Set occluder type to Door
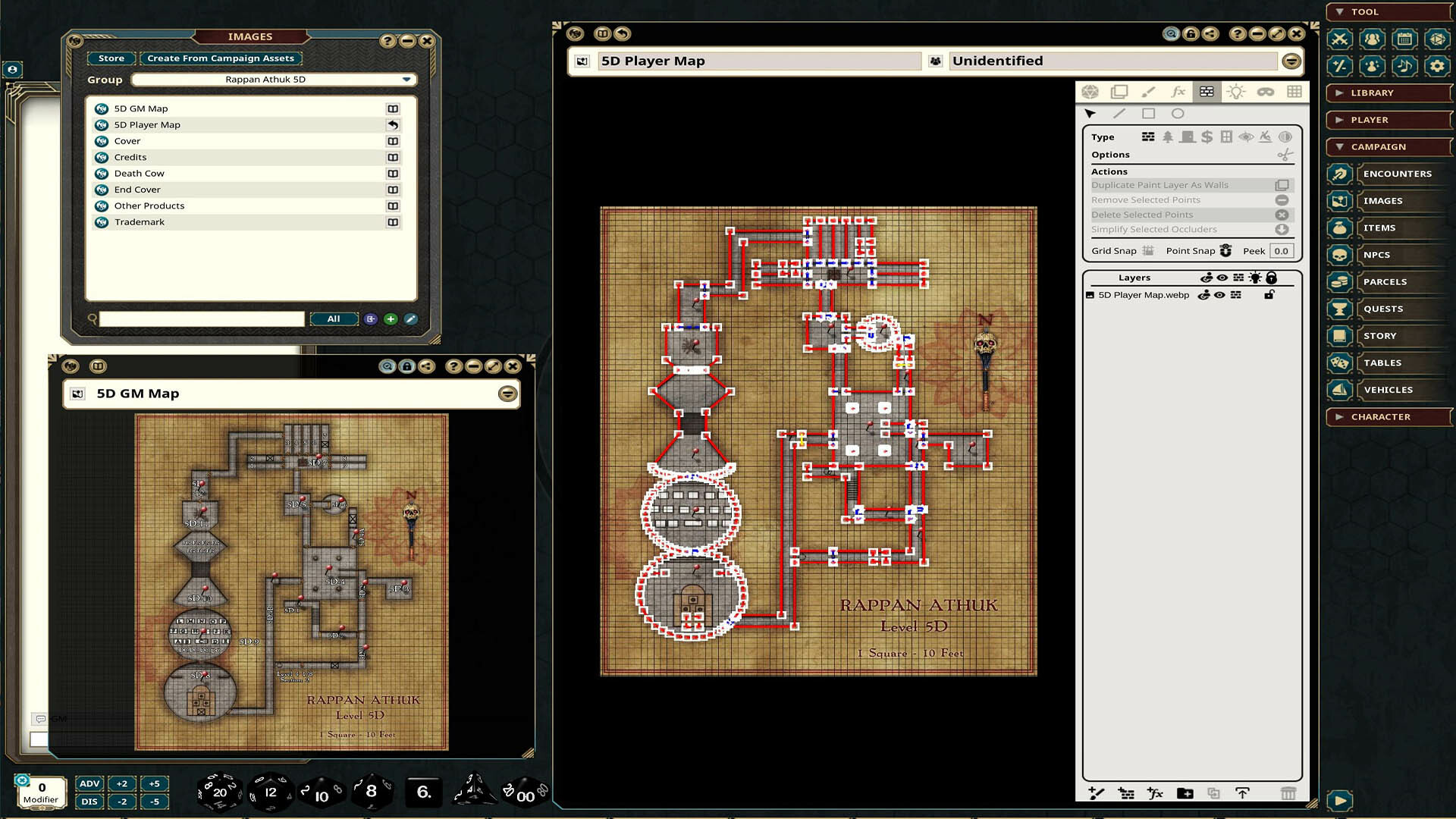Screen dimensions: 1456x819 click(x=1188, y=137)
